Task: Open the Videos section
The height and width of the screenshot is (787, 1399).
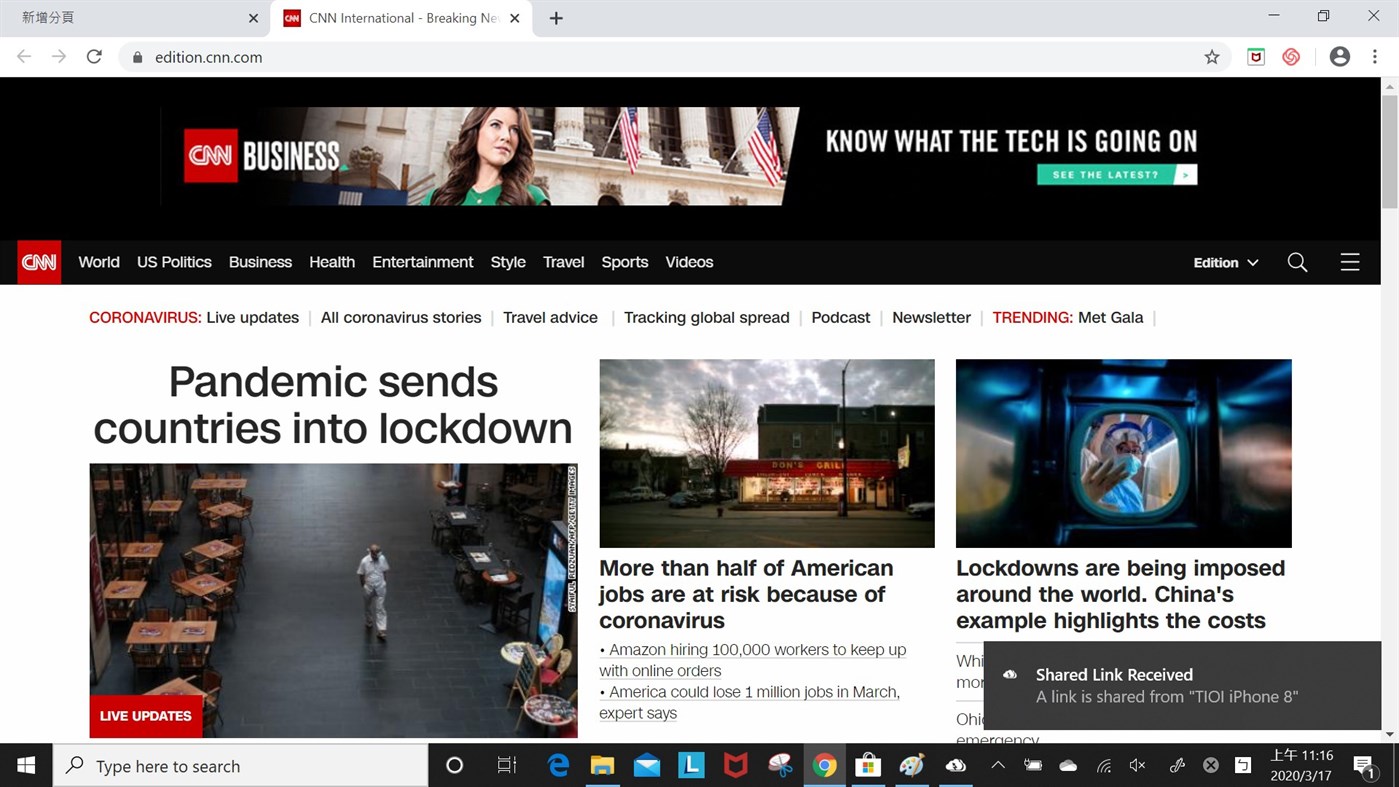Action: pyautogui.click(x=689, y=262)
